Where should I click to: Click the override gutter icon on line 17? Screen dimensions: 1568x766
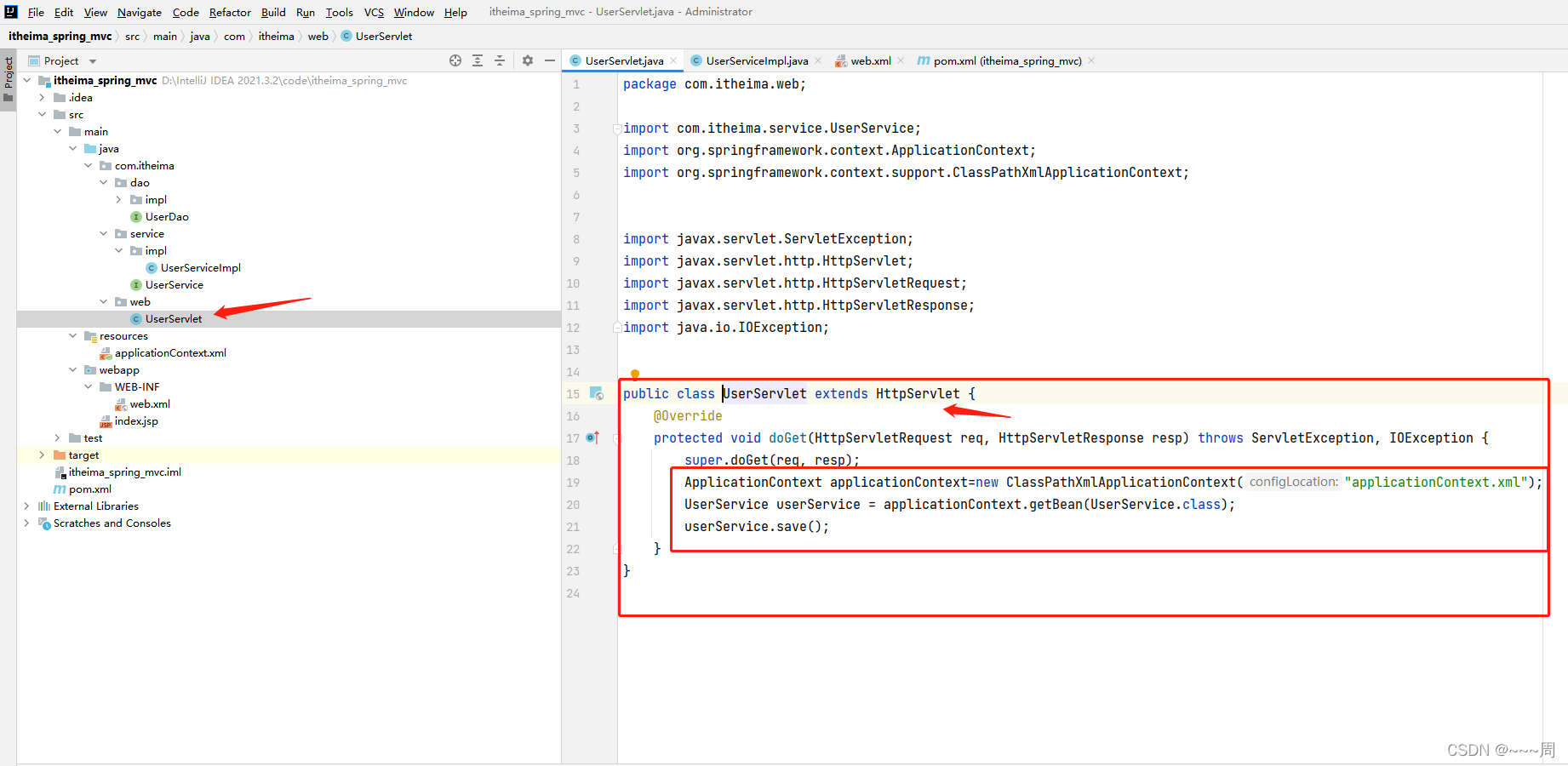[x=592, y=437]
